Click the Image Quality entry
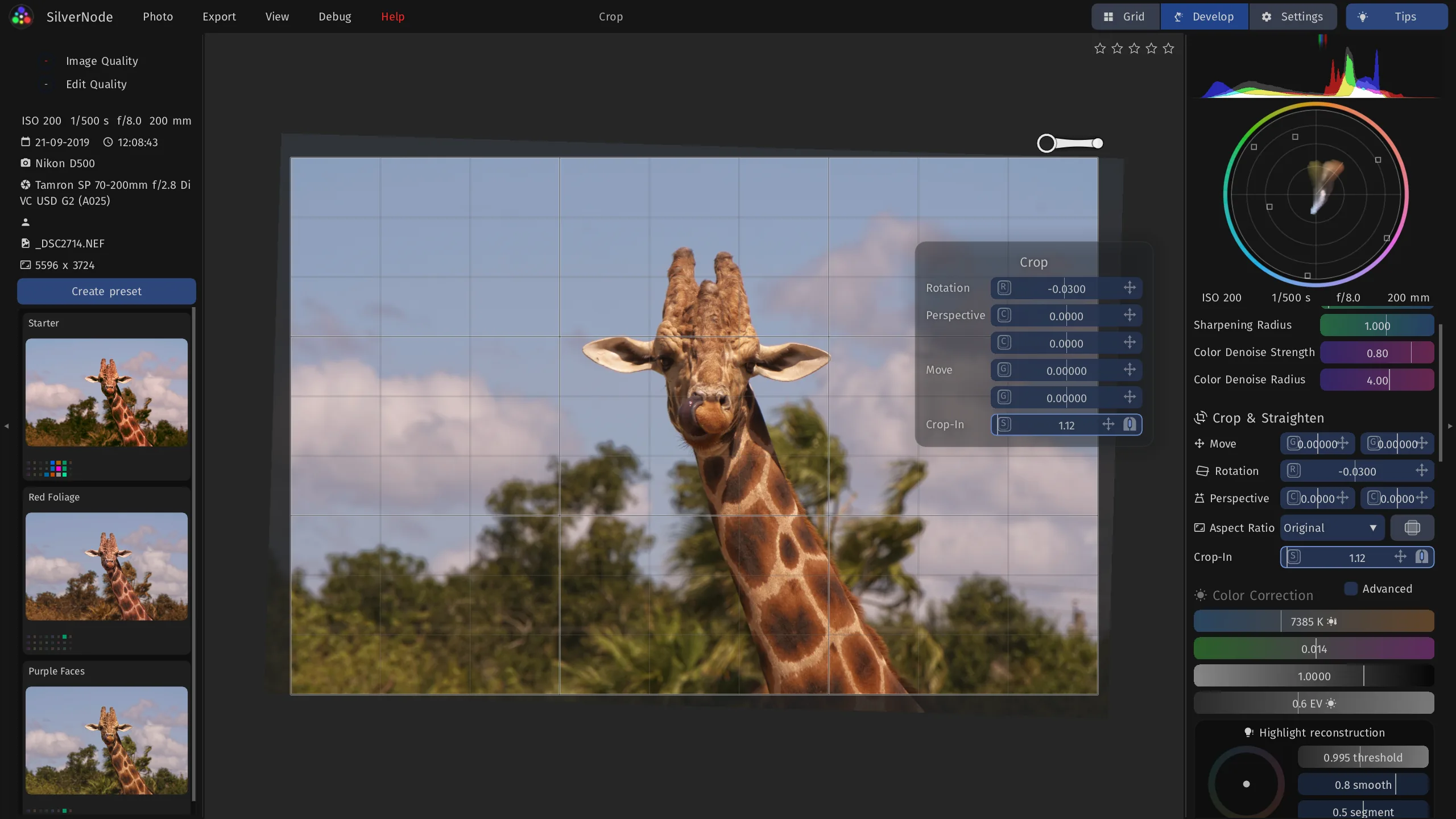 click(x=102, y=61)
